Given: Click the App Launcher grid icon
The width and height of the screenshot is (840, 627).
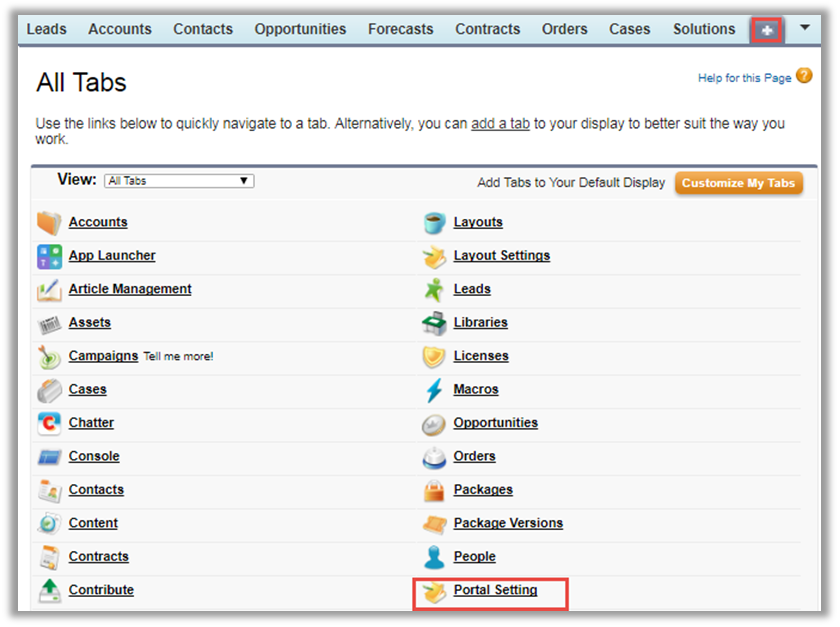Looking at the screenshot, I should pyautogui.click(x=49, y=256).
